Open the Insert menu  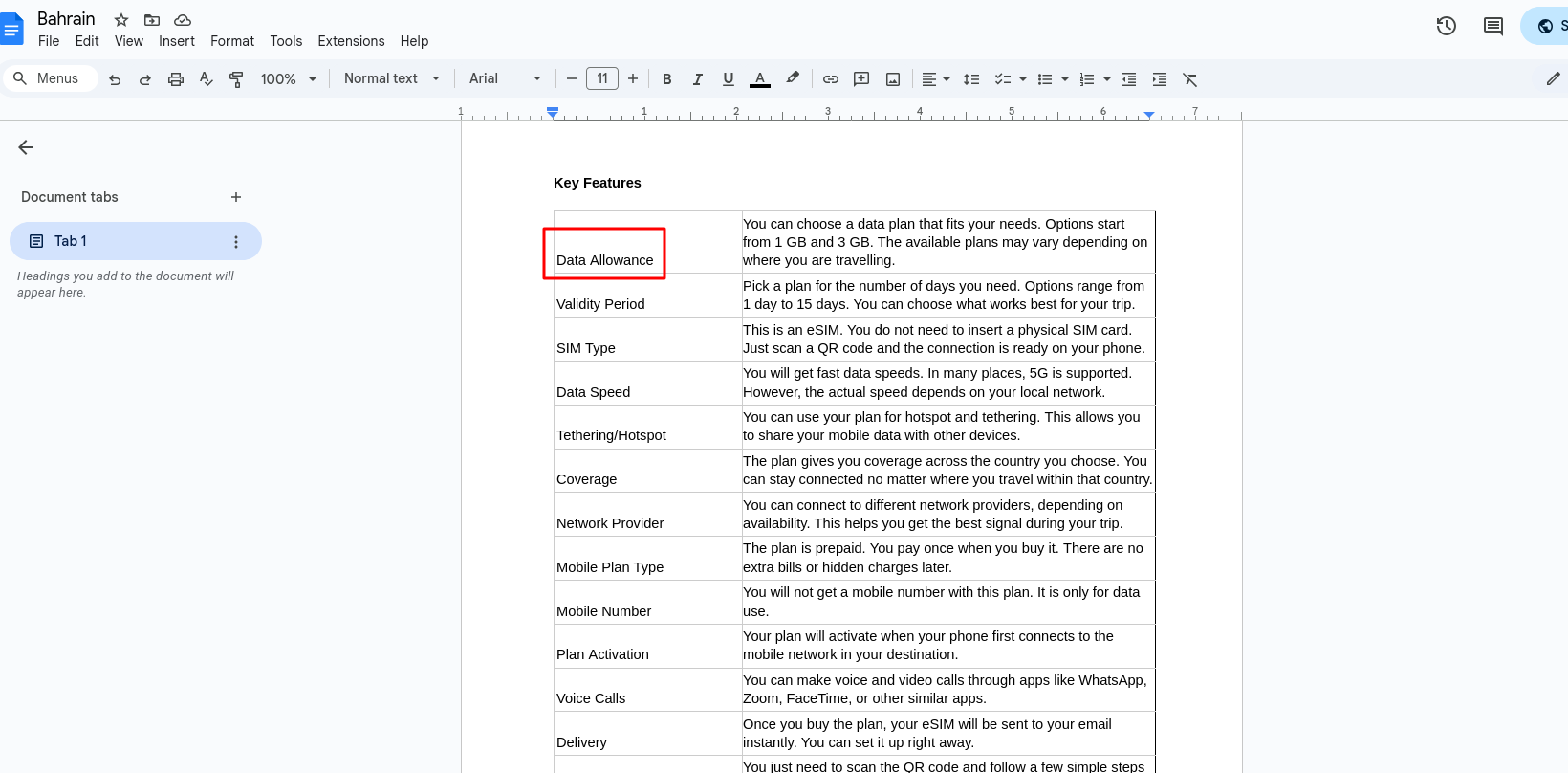coord(177,41)
